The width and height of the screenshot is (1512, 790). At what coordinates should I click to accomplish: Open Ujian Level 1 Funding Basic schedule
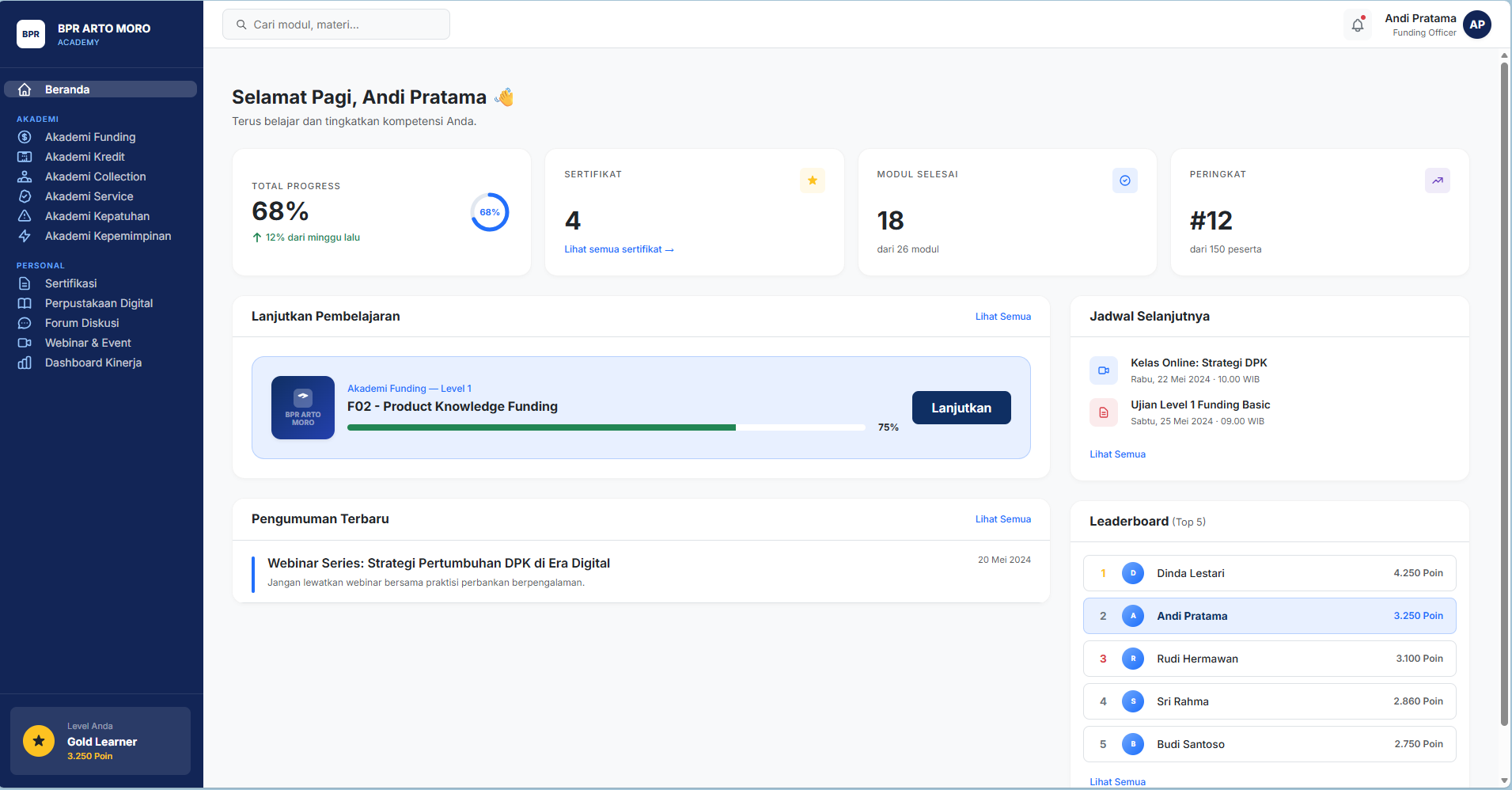1200,404
